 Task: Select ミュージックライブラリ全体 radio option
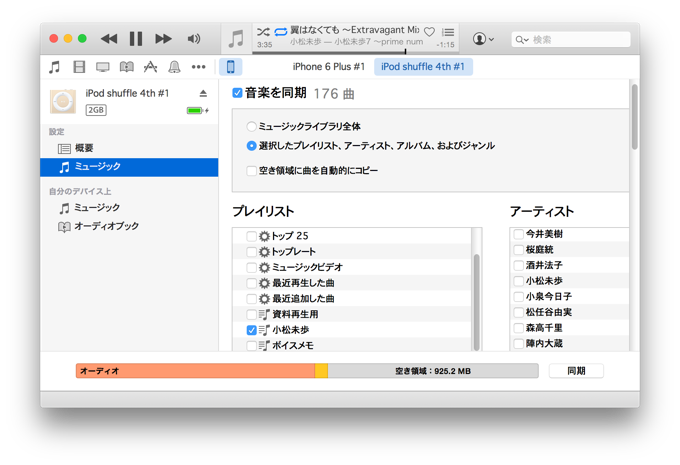coord(251,127)
